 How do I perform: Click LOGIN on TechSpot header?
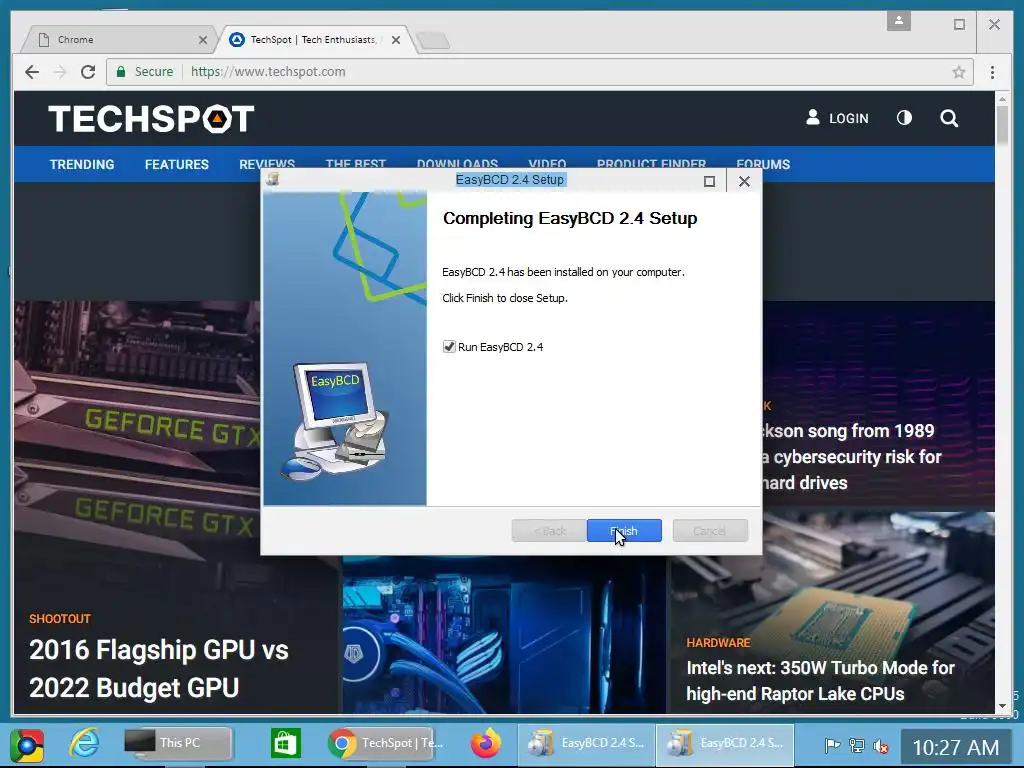pyautogui.click(x=837, y=118)
